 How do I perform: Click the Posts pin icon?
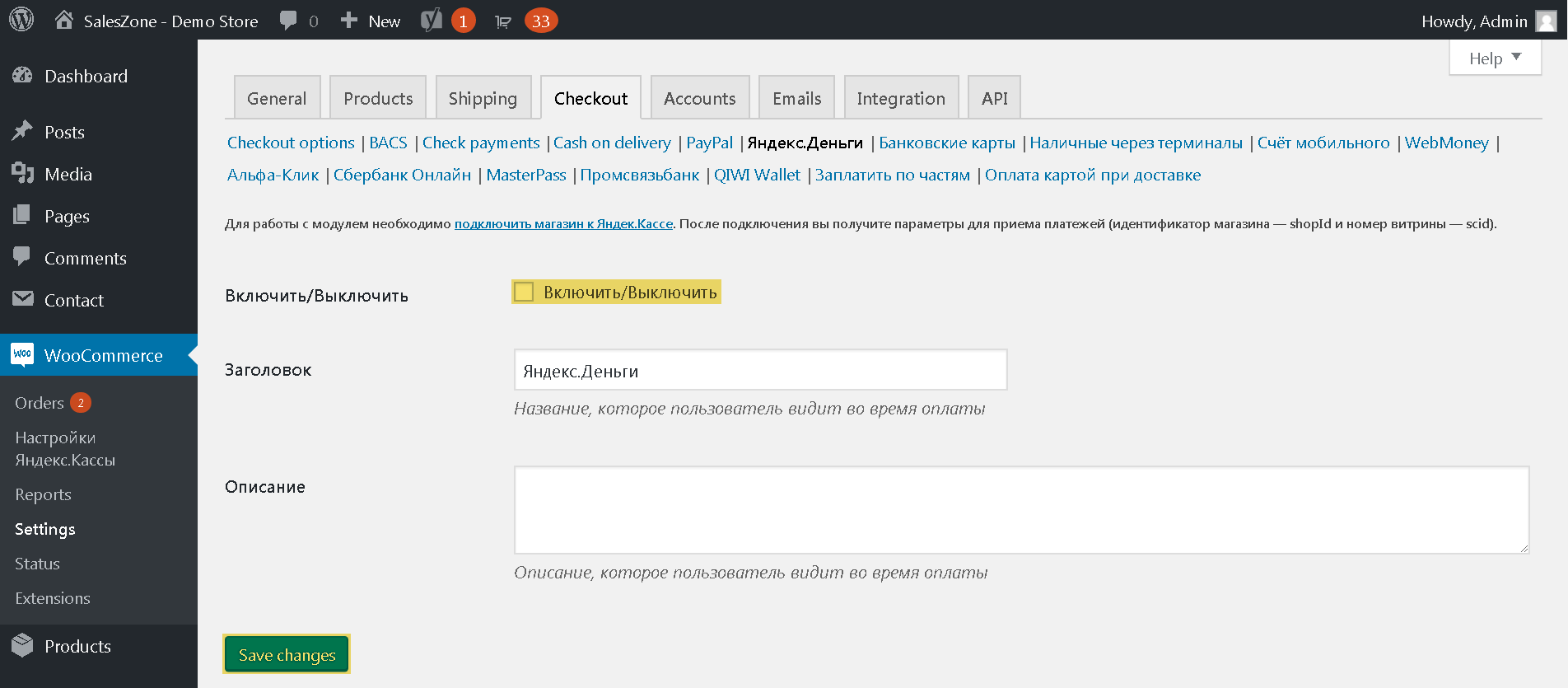(x=23, y=131)
